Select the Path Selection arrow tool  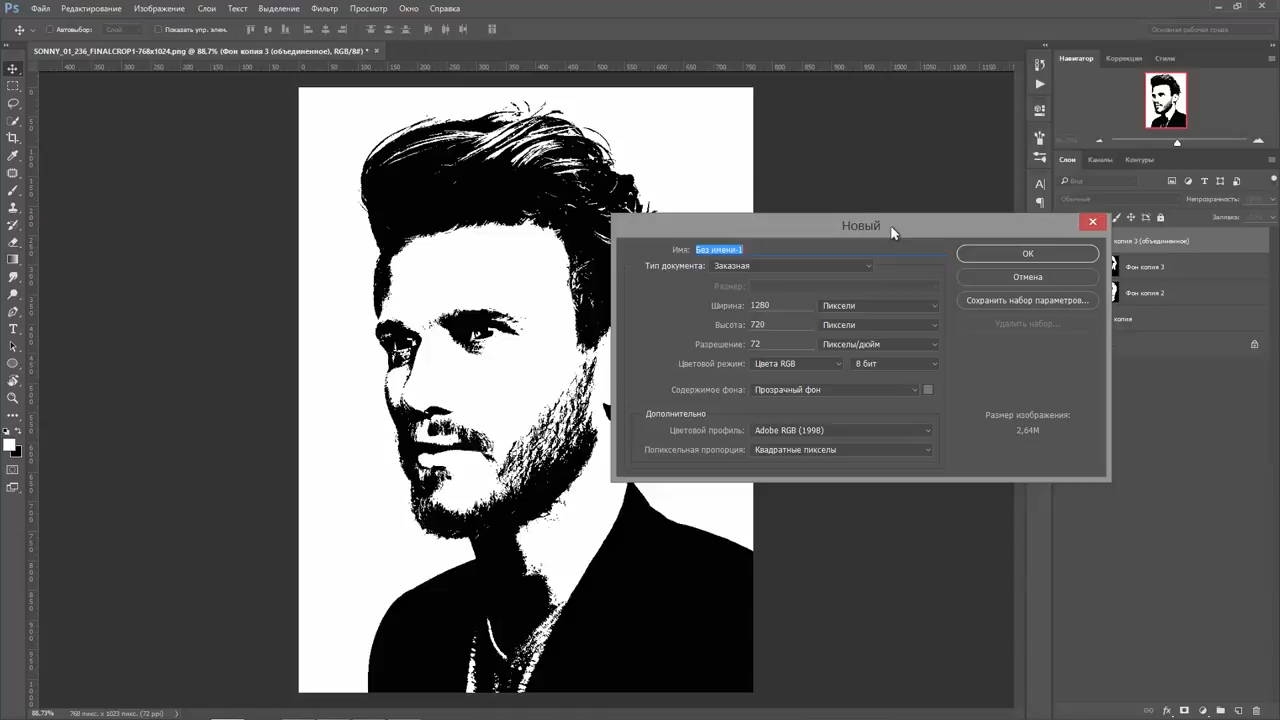pos(13,346)
